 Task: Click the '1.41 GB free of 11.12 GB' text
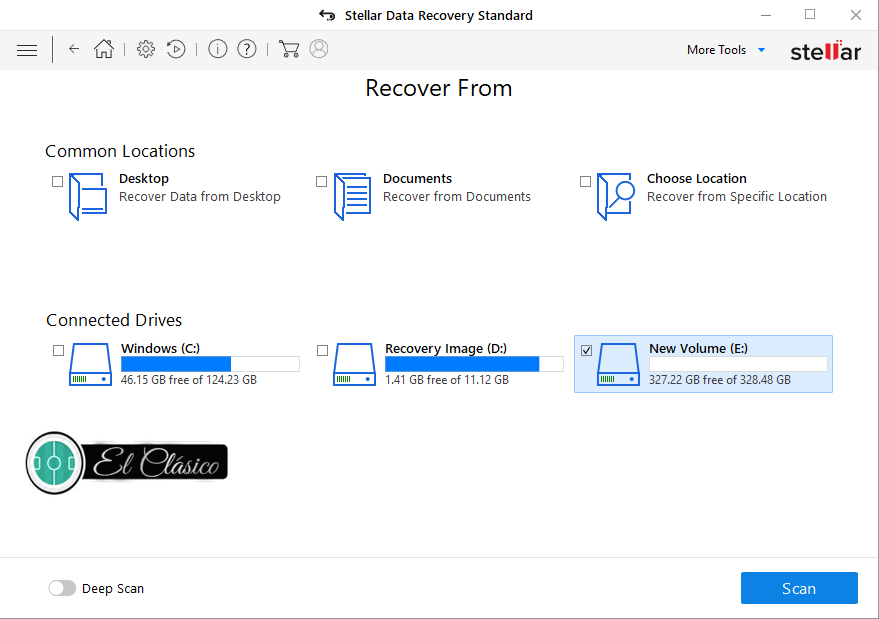tap(447, 380)
